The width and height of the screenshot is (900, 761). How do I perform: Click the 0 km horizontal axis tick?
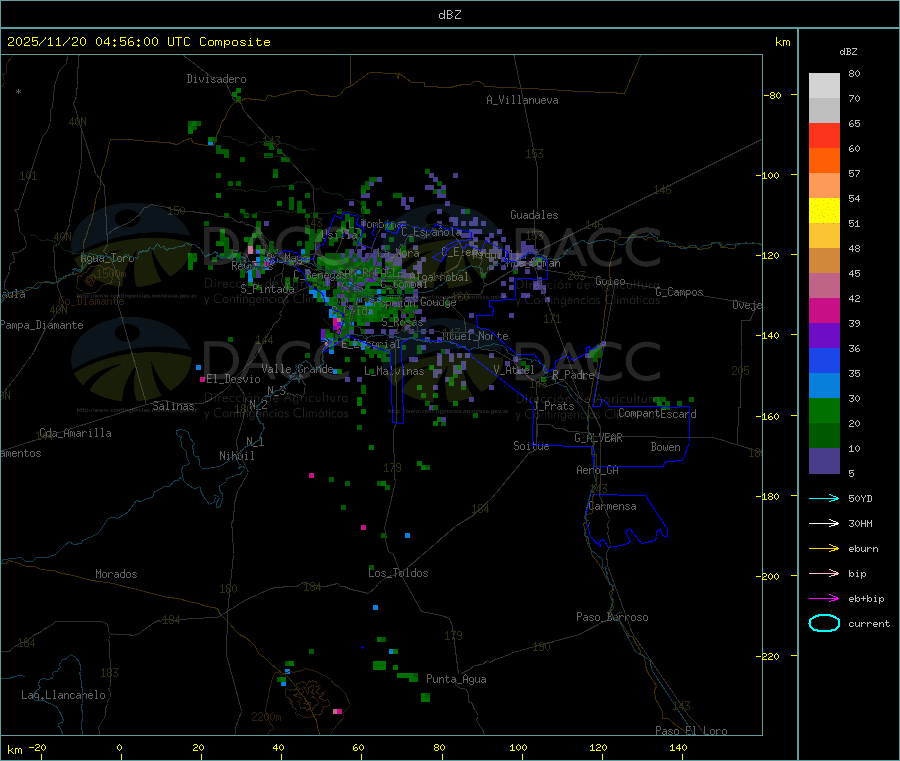119,747
